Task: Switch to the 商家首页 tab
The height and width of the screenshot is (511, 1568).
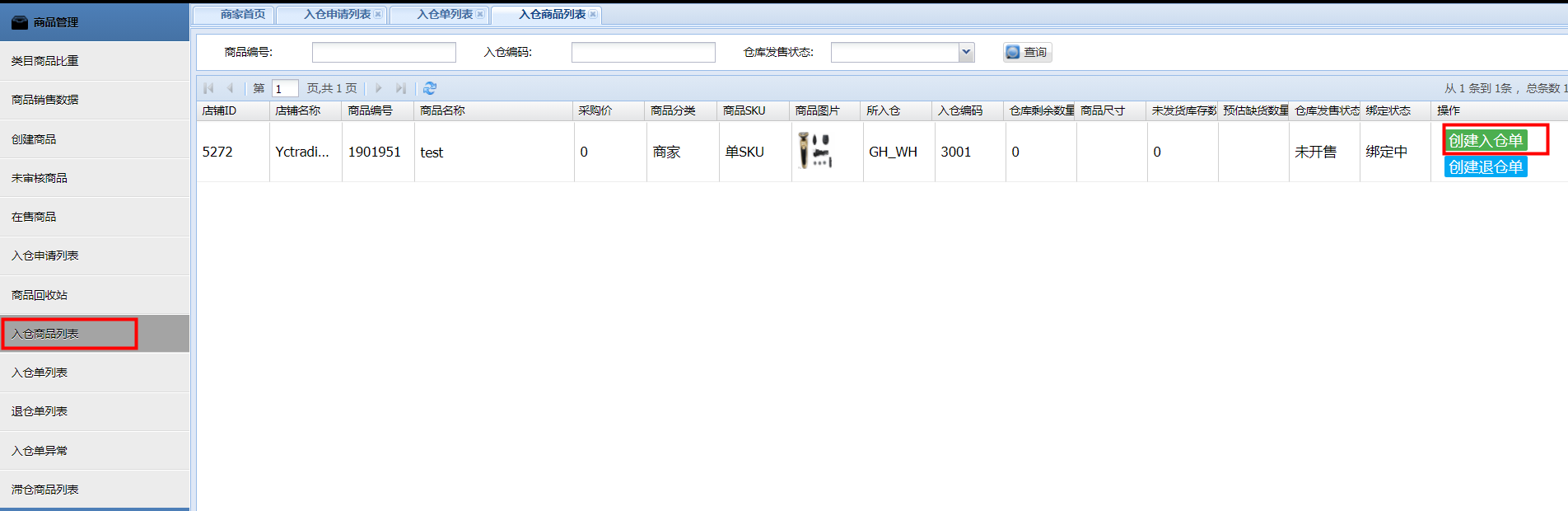Action: tap(242, 14)
